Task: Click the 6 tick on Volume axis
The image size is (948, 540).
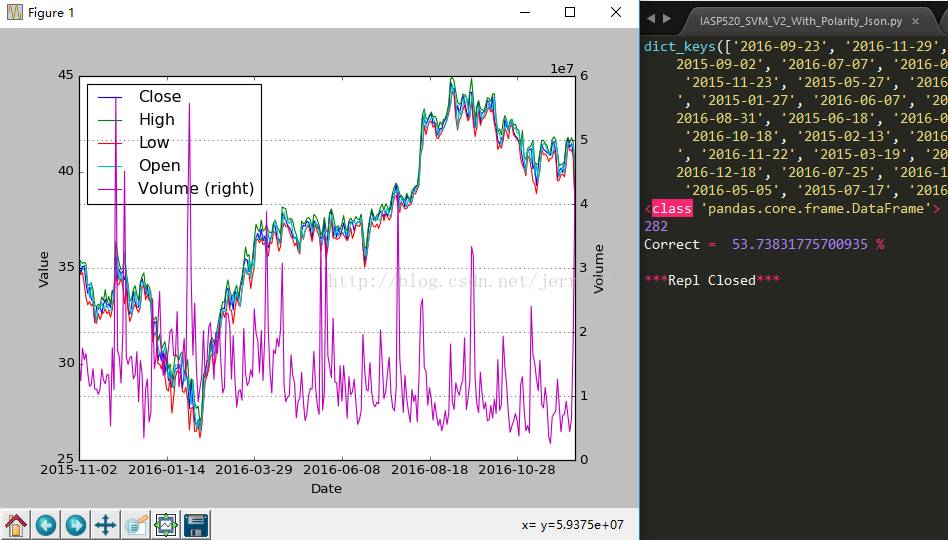Action: (x=583, y=76)
